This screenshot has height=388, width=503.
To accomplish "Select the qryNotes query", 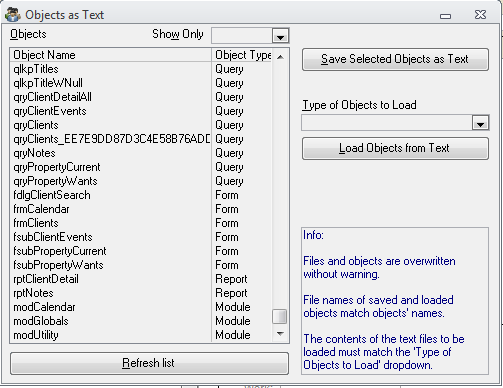I will tap(142, 153).
